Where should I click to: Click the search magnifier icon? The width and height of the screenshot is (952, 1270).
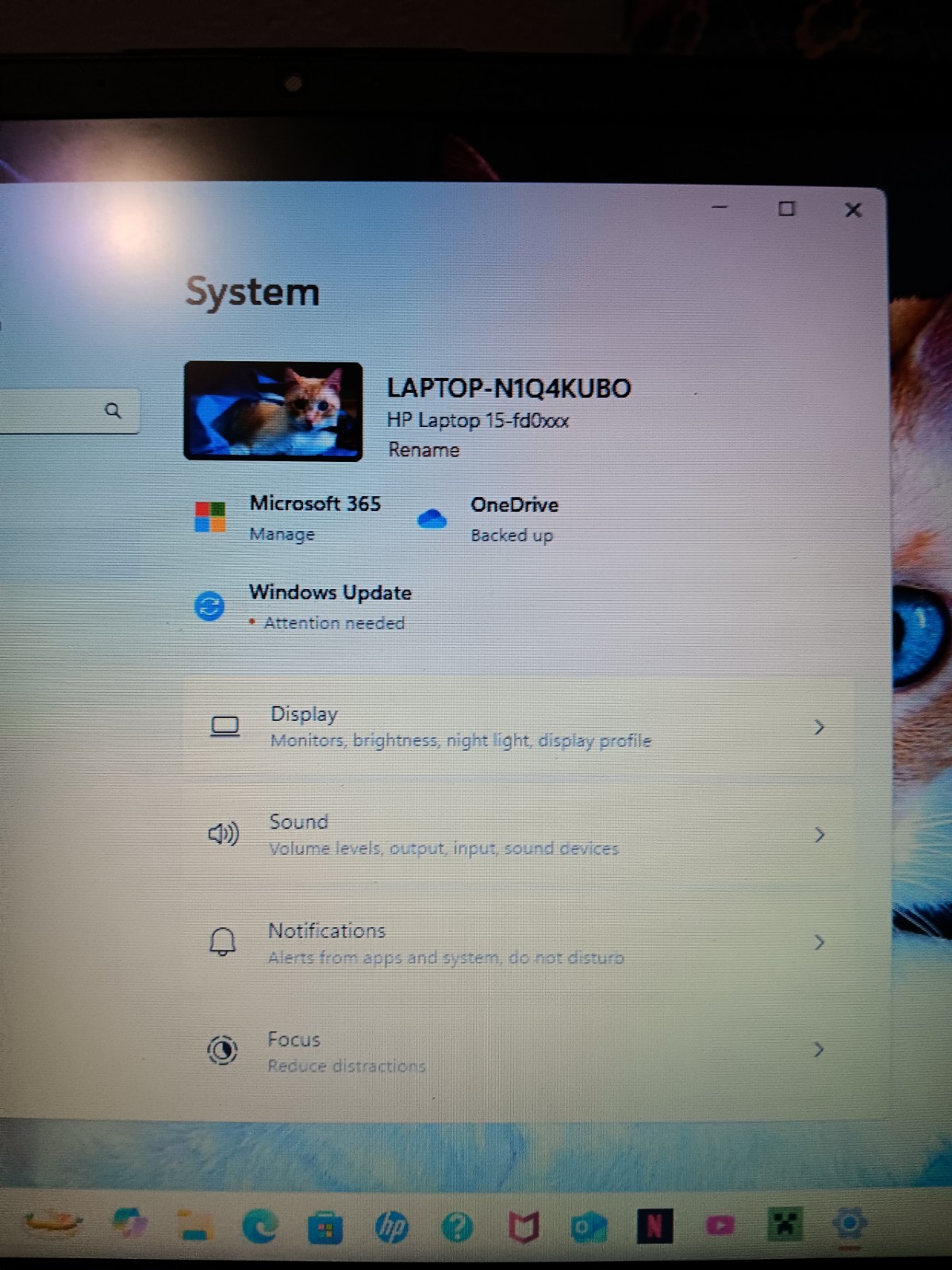(x=113, y=410)
